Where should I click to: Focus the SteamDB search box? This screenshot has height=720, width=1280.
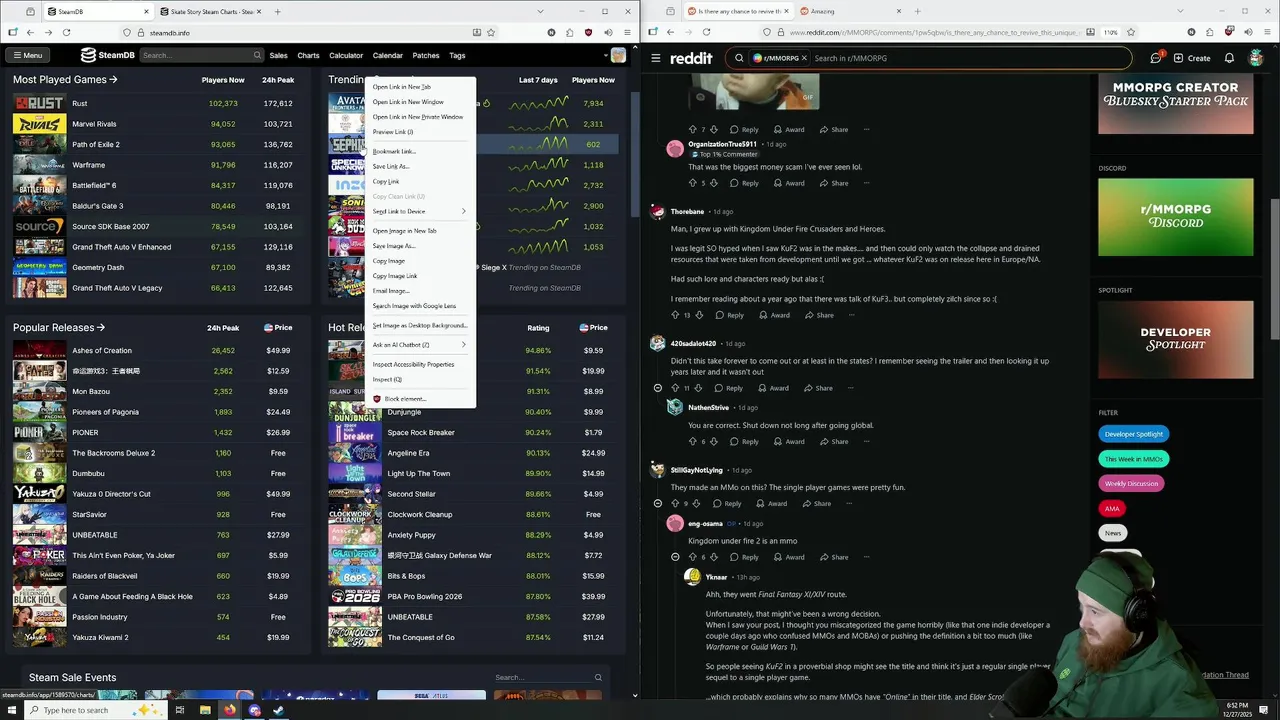(x=201, y=55)
